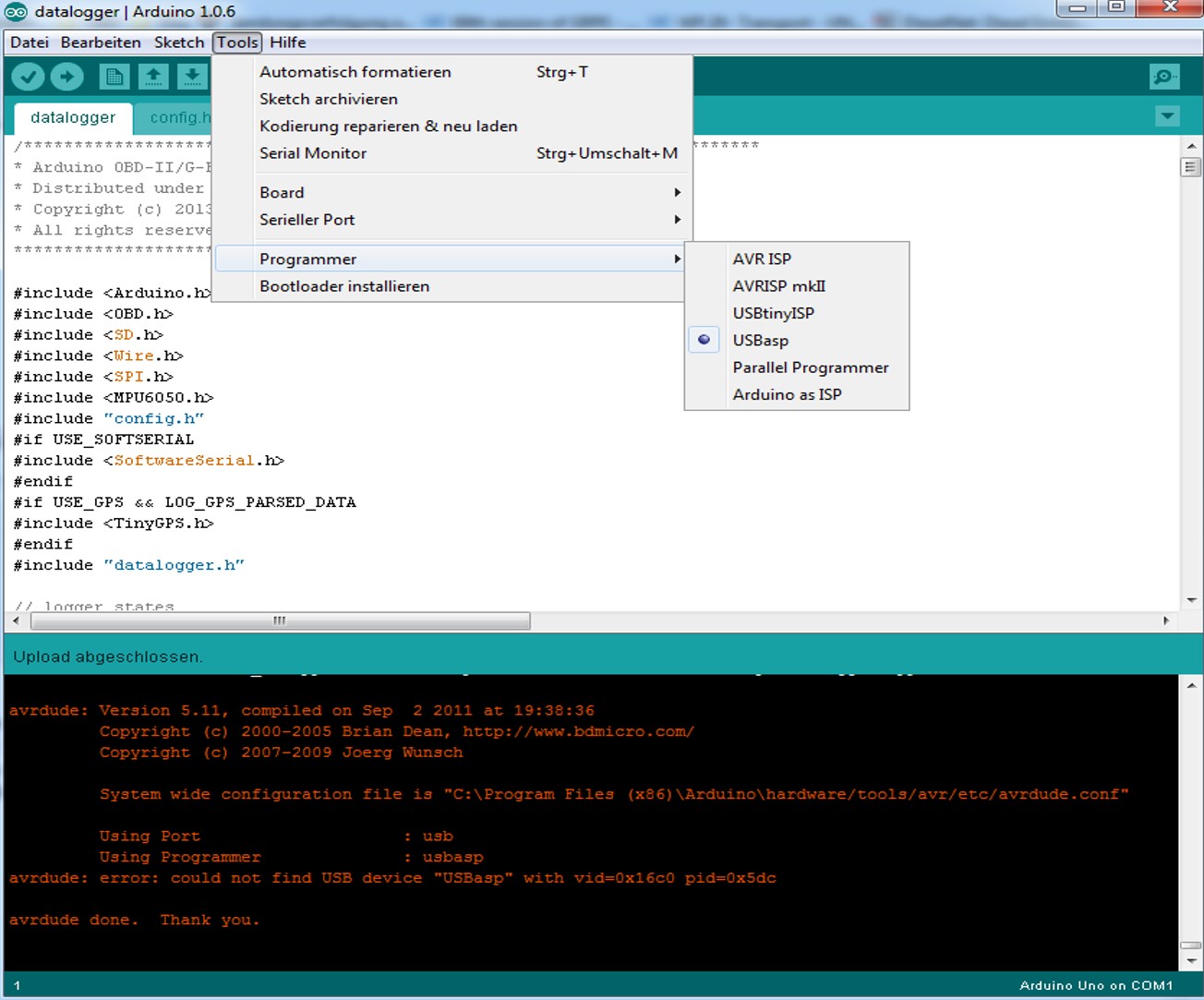The image size is (1204, 1000).
Task: Click the Arduino logo in the title bar
Action: click(x=16, y=12)
